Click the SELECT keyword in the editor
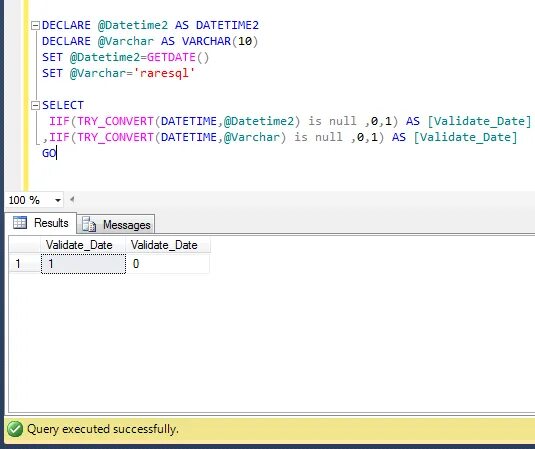 (63, 105)
